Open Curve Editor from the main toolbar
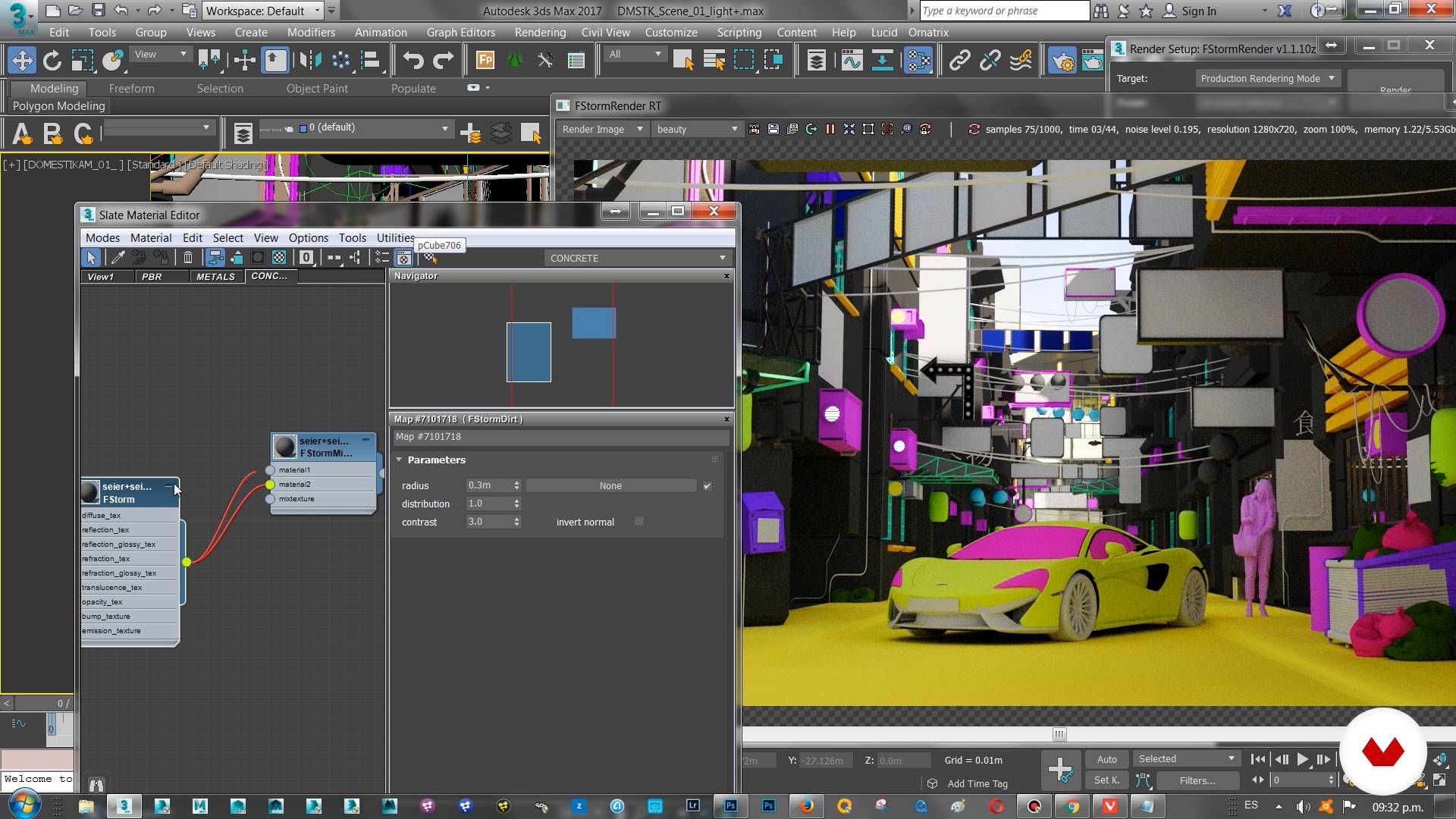The height and width of the screenshot is (819, 1456). pos(852,61)
